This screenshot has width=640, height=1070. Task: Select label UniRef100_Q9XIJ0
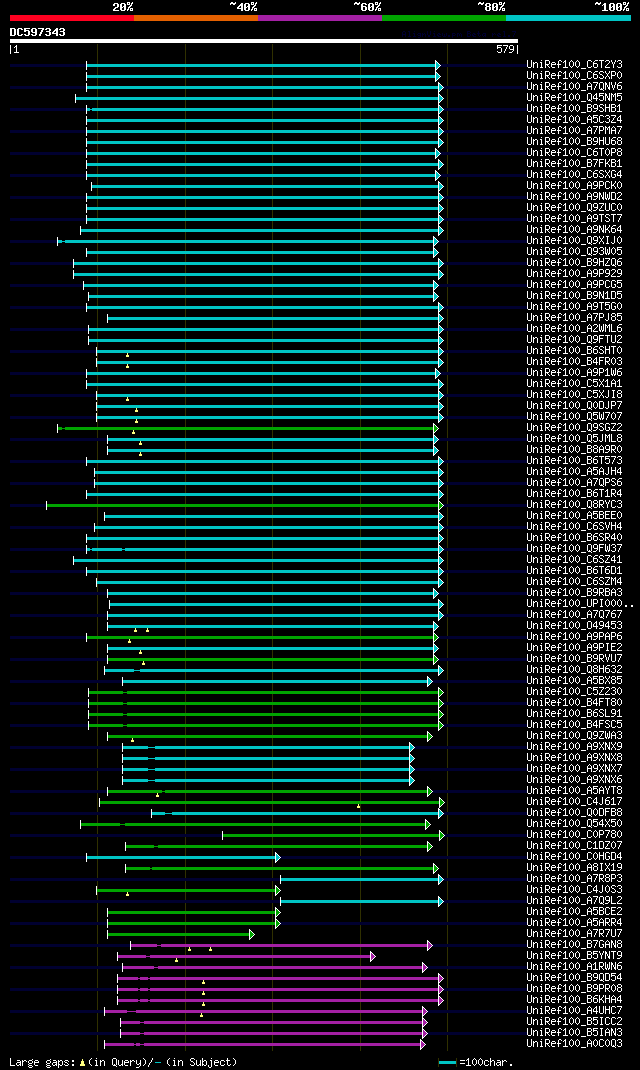click(x=574, y=241)
